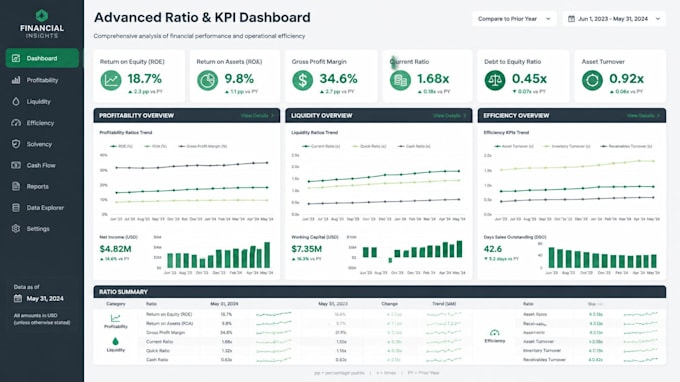Click the Asset Turnover cycle icon
The width and height of the screenshot is (680, 382).
click(x=592, y=81)
